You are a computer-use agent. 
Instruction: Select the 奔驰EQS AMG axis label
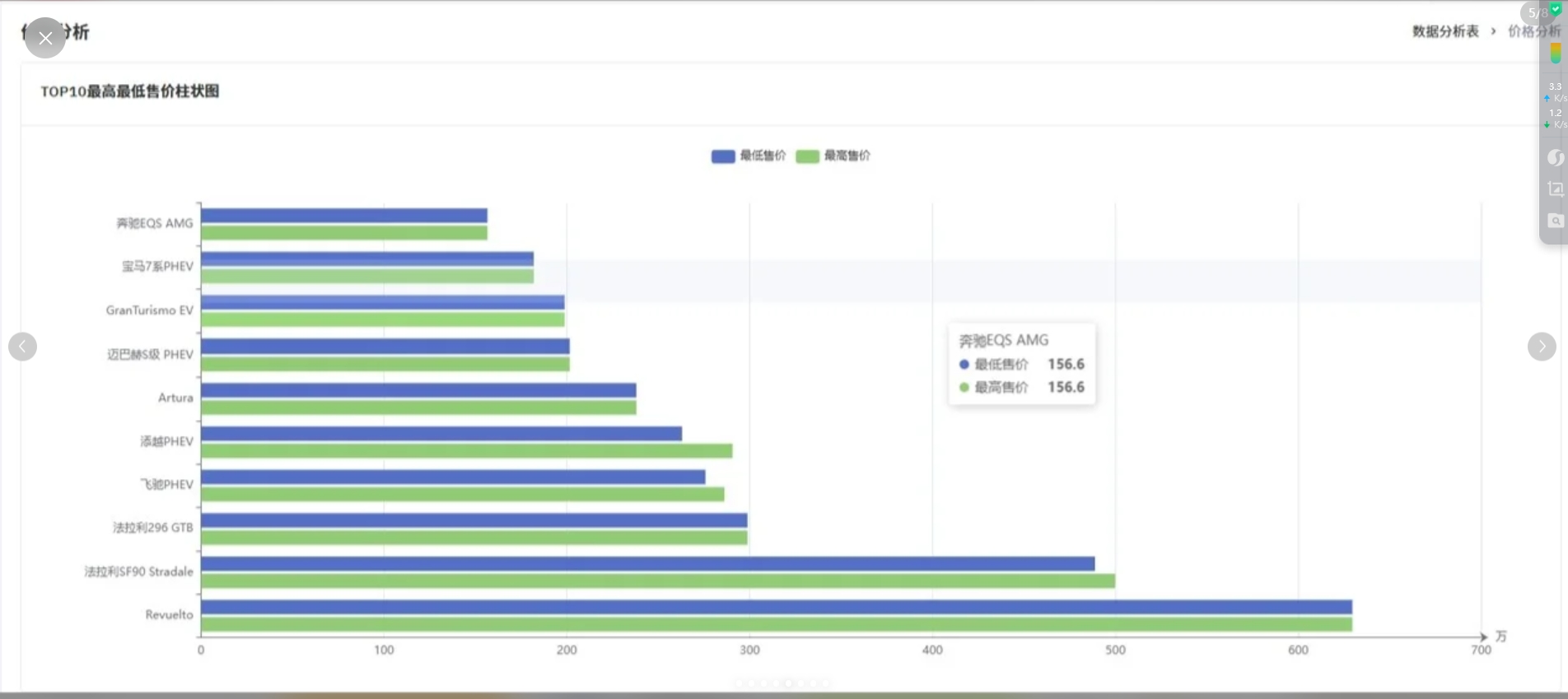[155, 223]
